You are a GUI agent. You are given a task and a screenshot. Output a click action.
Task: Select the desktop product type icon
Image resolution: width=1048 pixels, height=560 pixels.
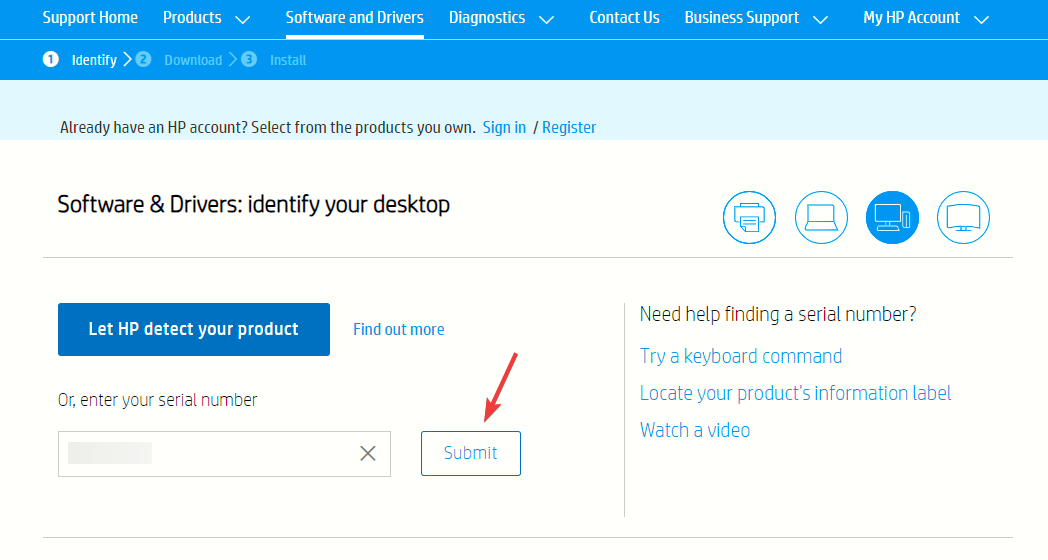(892, 218)
